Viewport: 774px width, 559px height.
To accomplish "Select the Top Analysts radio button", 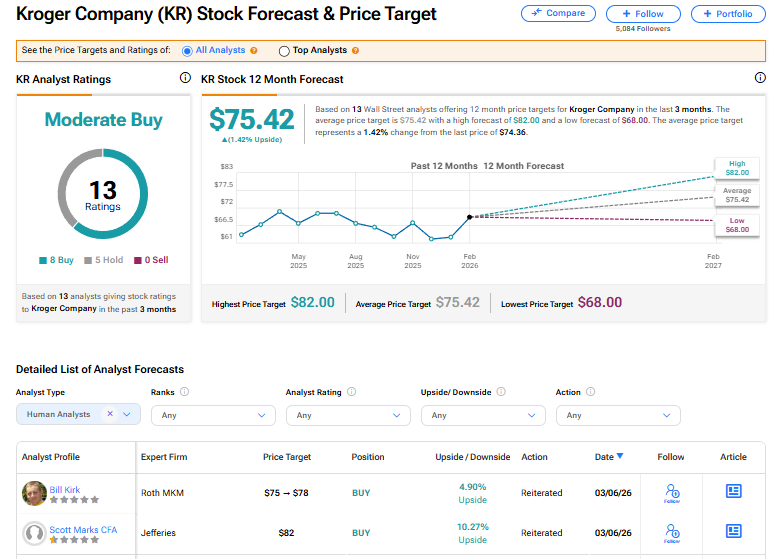I will (x=284, y=51).
